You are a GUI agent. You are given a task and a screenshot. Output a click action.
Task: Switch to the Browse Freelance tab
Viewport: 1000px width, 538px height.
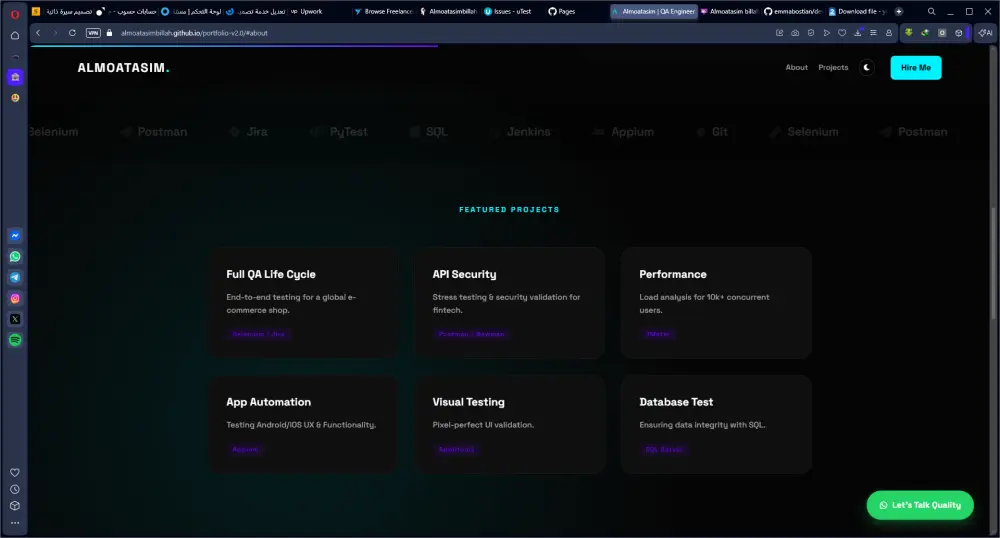(383, 11)
